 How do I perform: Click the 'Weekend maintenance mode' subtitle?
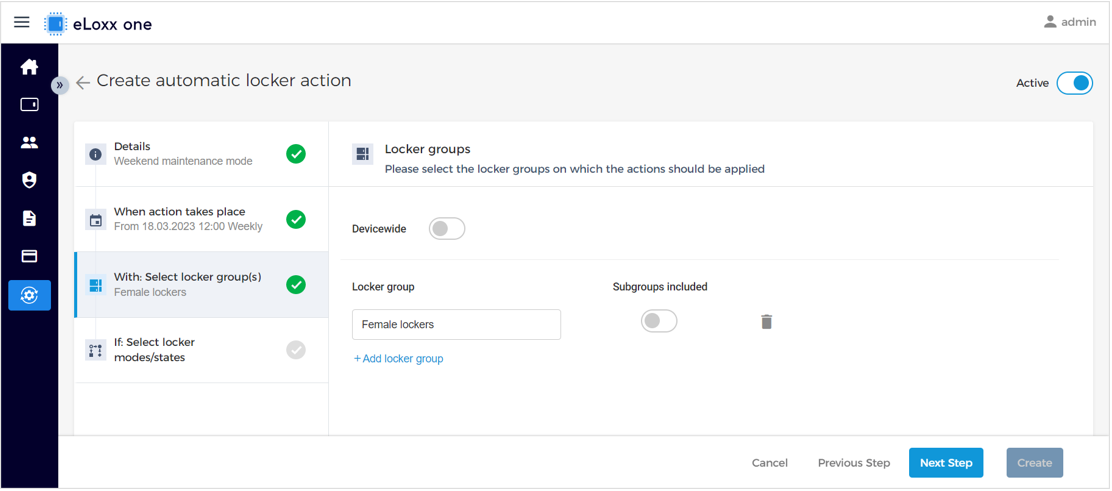(183, 161)
